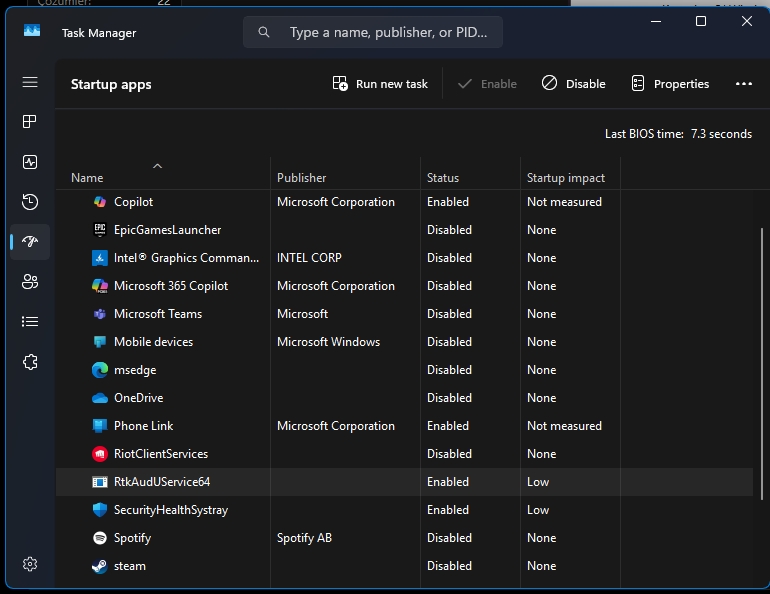Click the Intel Graphics Command icon
This screenshot has width=770, height=594.
click(100, 258)
